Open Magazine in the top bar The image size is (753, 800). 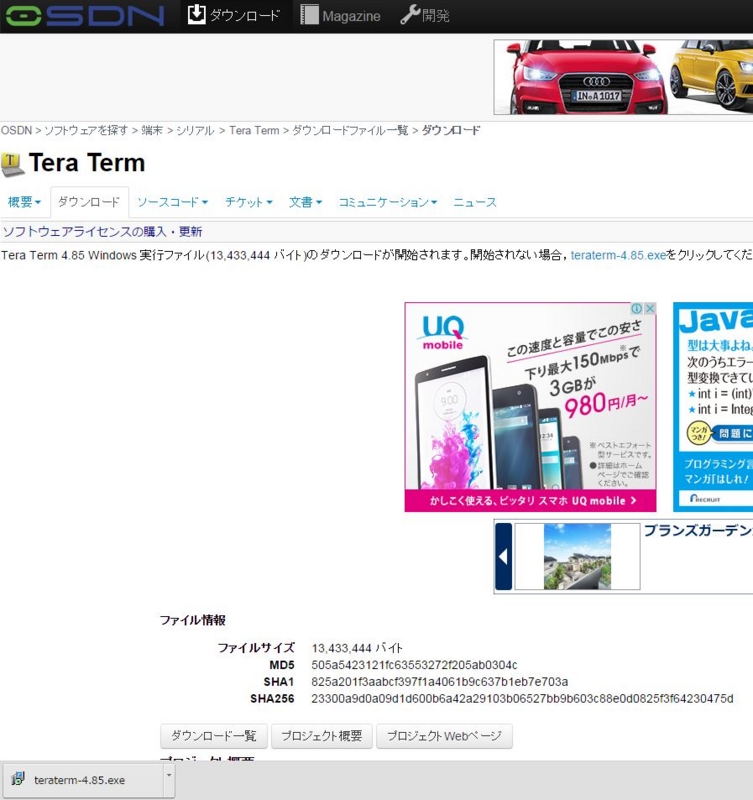(x=340, y=15)
